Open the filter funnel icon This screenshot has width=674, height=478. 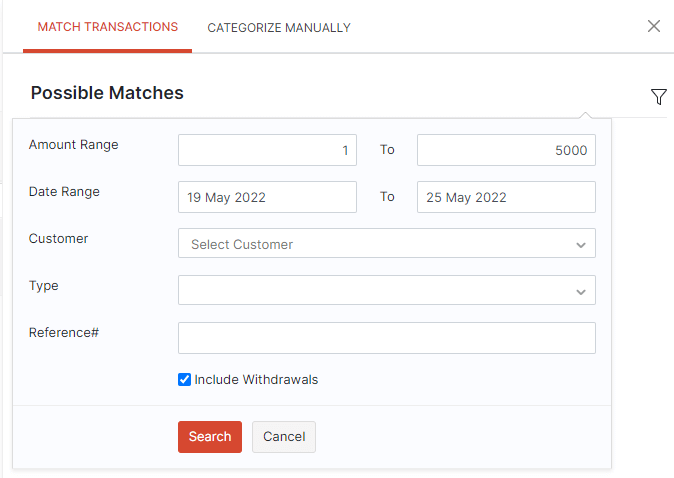pos(658,96)
